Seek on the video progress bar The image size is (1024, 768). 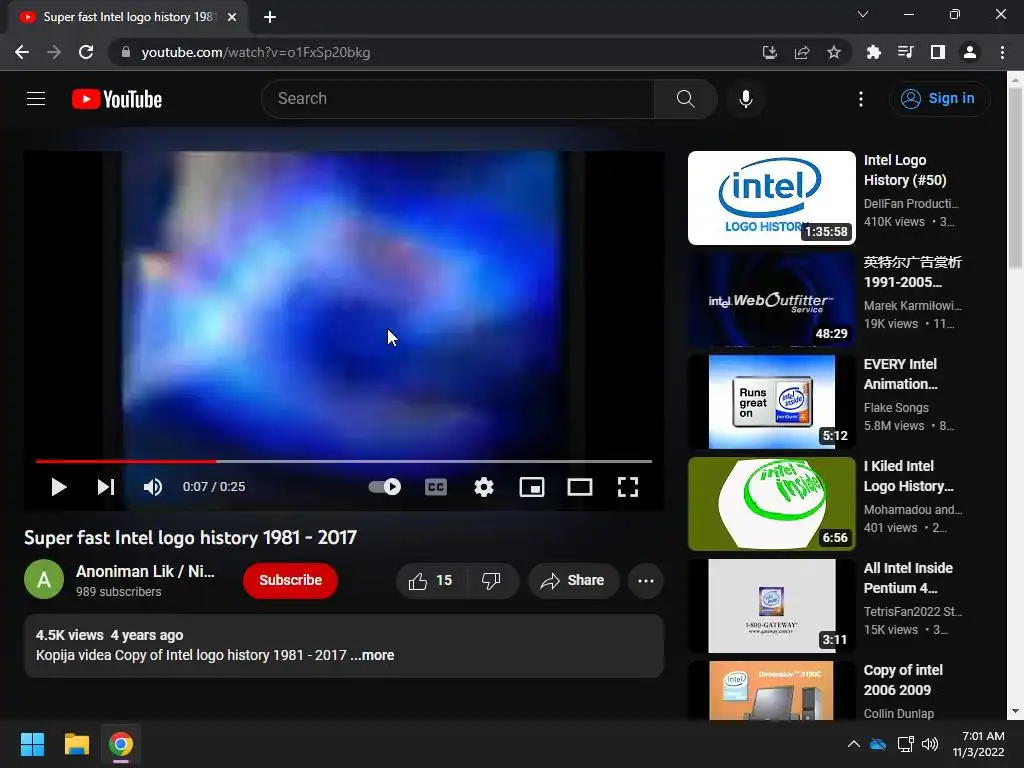click(x=344, y=461)
